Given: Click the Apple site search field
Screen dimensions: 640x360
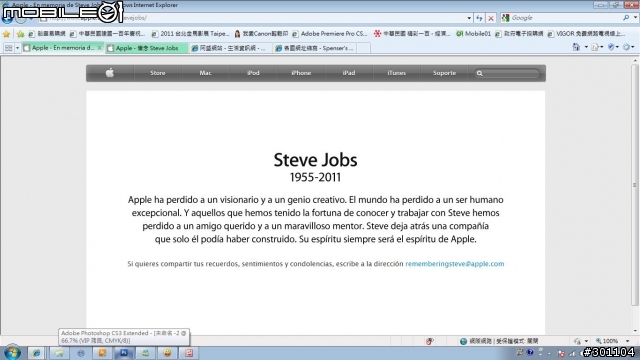Looking at the screenshot, I should point(507,73).
